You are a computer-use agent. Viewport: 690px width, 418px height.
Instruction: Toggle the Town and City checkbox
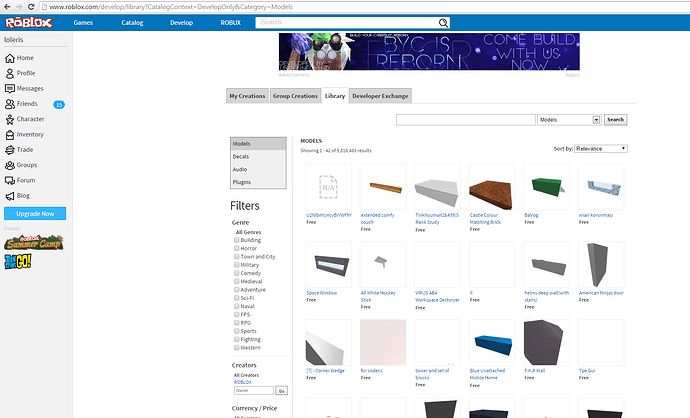(x=237, y=257)
